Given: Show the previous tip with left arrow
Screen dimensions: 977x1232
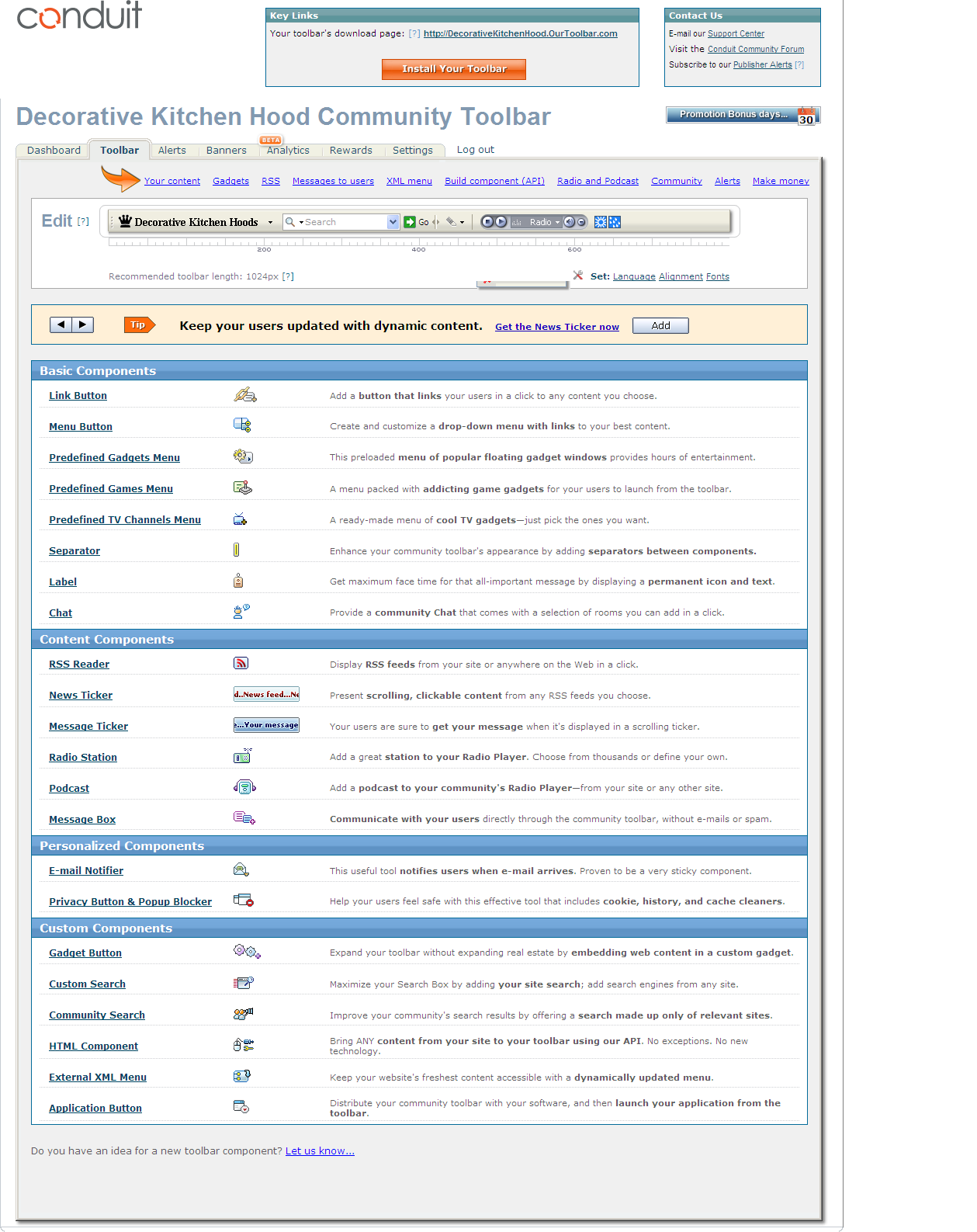Looking at the screenshot, I should (61, 325).
